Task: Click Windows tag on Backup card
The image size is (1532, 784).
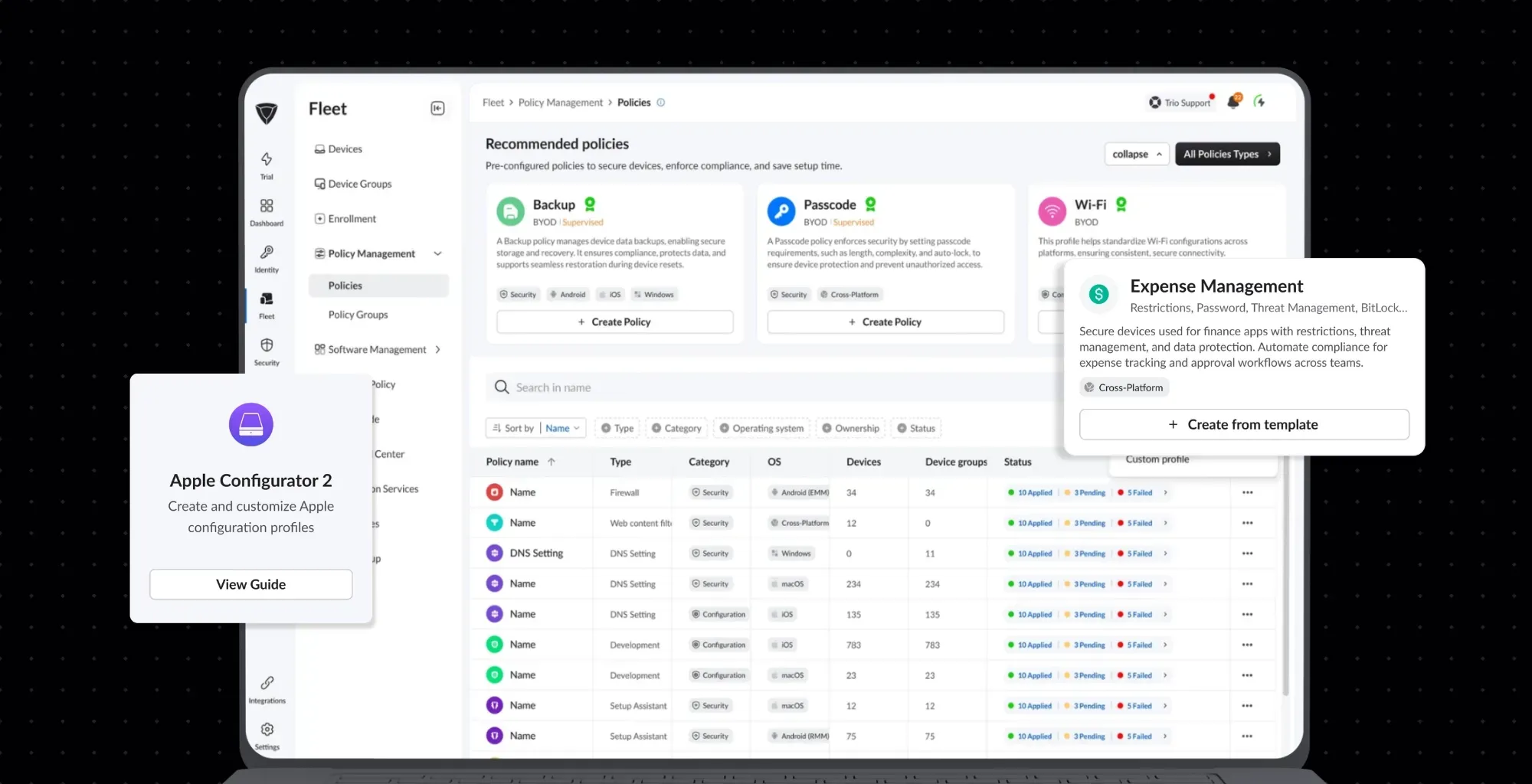Action: [x=653, y=295]
